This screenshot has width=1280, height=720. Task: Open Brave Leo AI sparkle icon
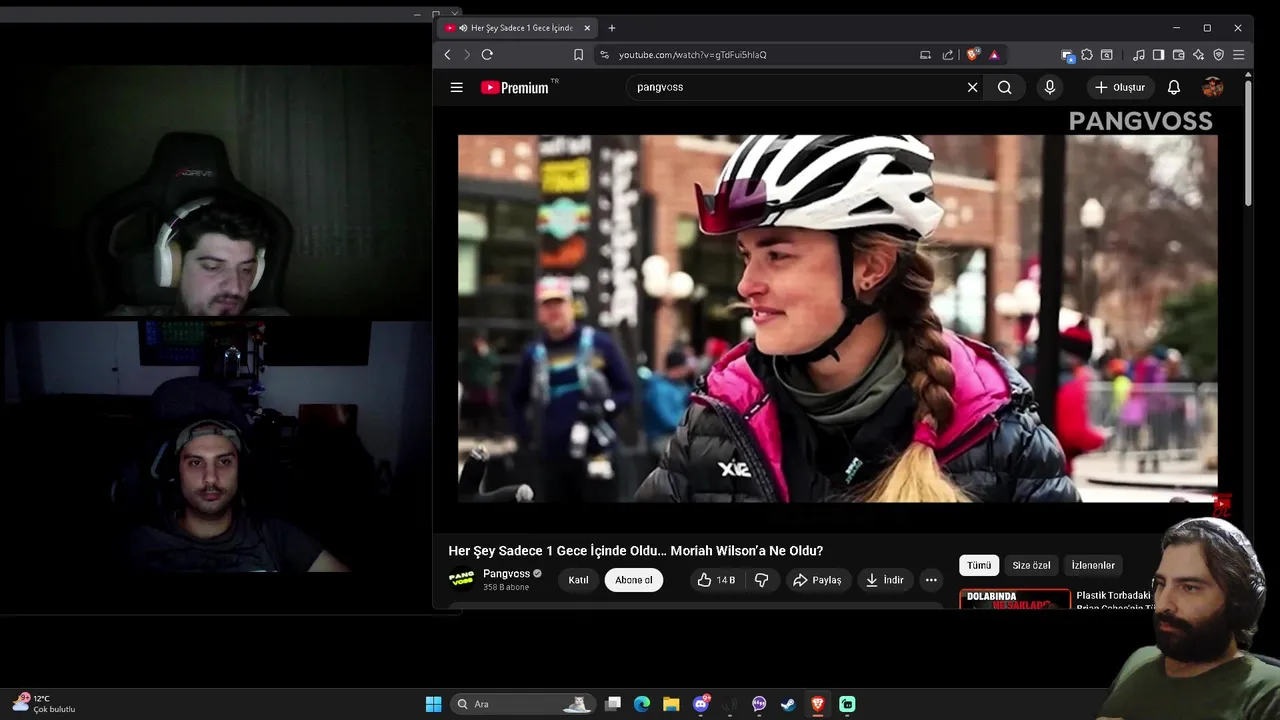pyautogui.click(x=1198, y=55)
